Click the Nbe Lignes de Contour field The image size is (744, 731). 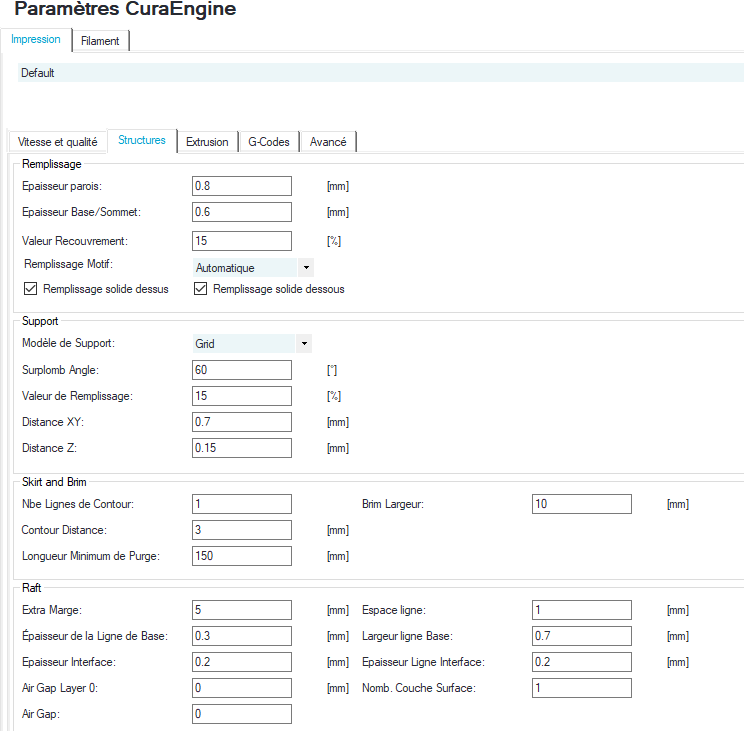pos(242,504)
